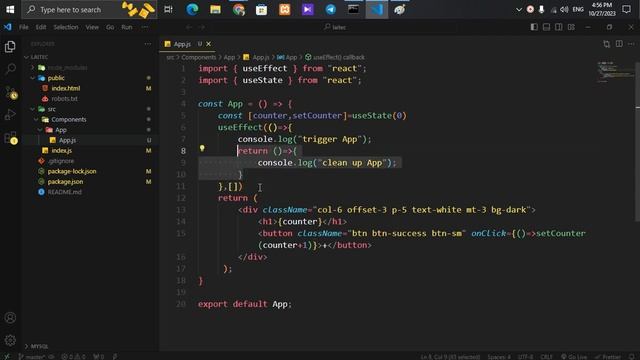Expand the node_modules folder
640x360 pixels.
[x=33, y=67]
